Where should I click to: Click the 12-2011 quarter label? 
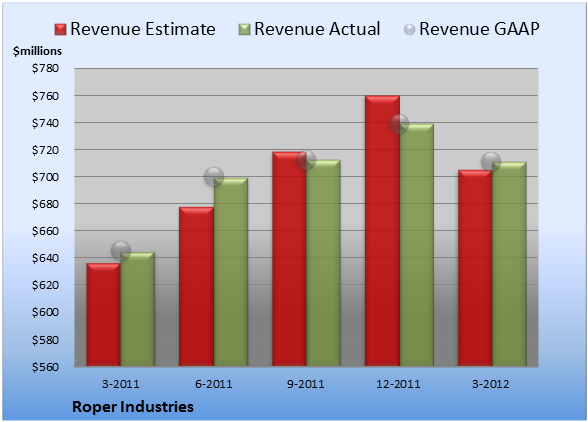pyautogui.click(x=398, y=384)
